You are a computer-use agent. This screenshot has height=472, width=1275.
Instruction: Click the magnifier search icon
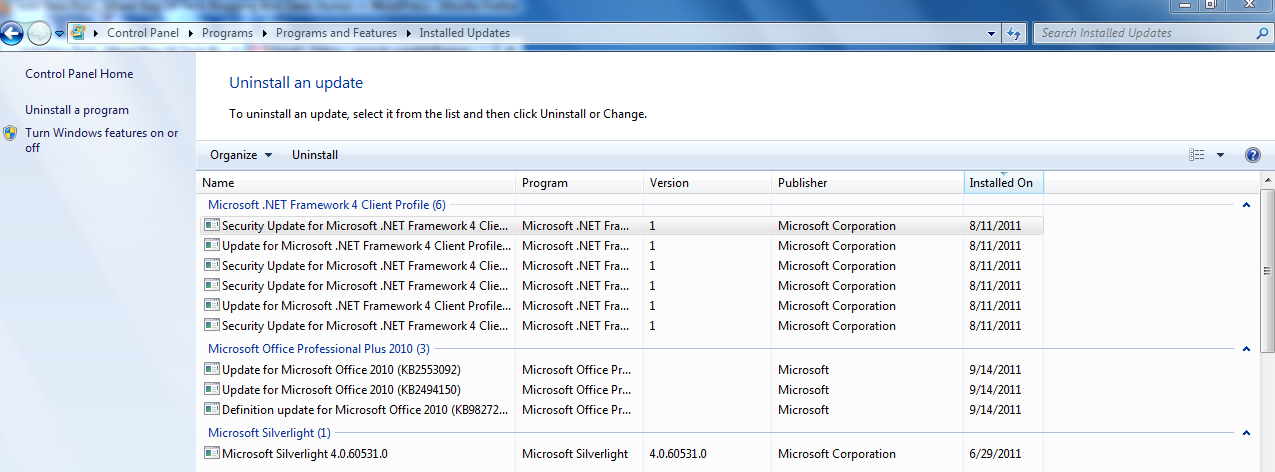(x=1262, y=33)
